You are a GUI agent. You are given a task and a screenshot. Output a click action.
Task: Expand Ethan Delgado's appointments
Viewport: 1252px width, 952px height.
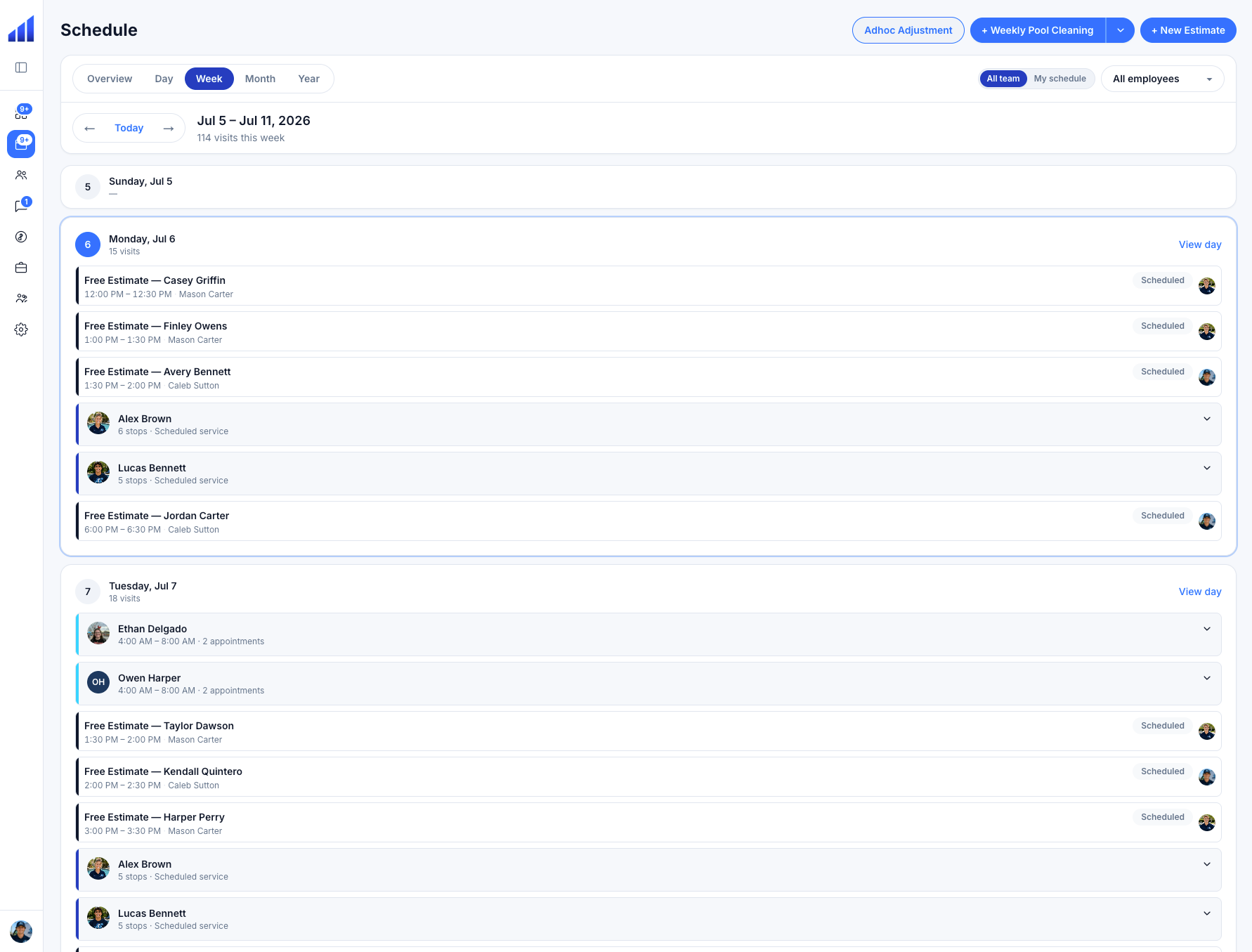[x=1207, y=629]
